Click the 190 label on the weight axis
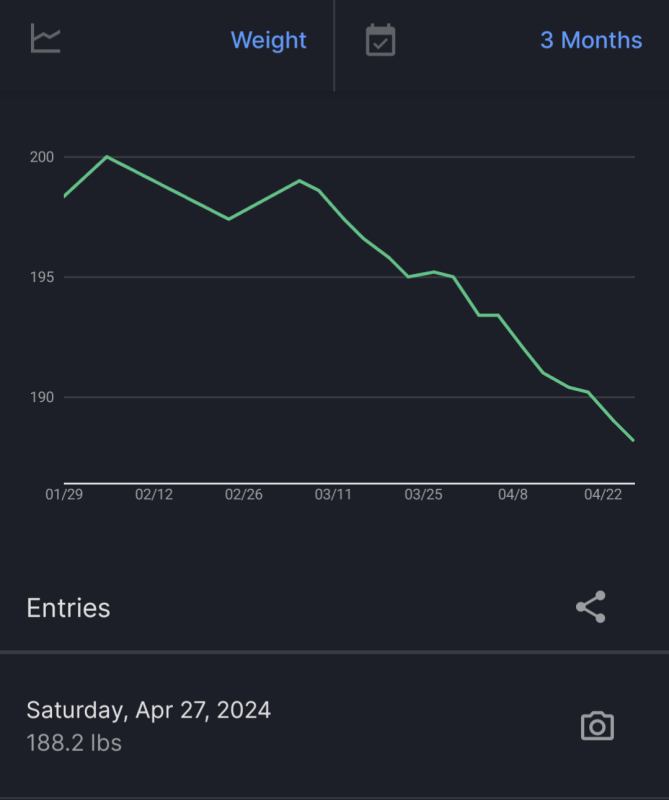The image size is (669, 800). click(42, 397)
